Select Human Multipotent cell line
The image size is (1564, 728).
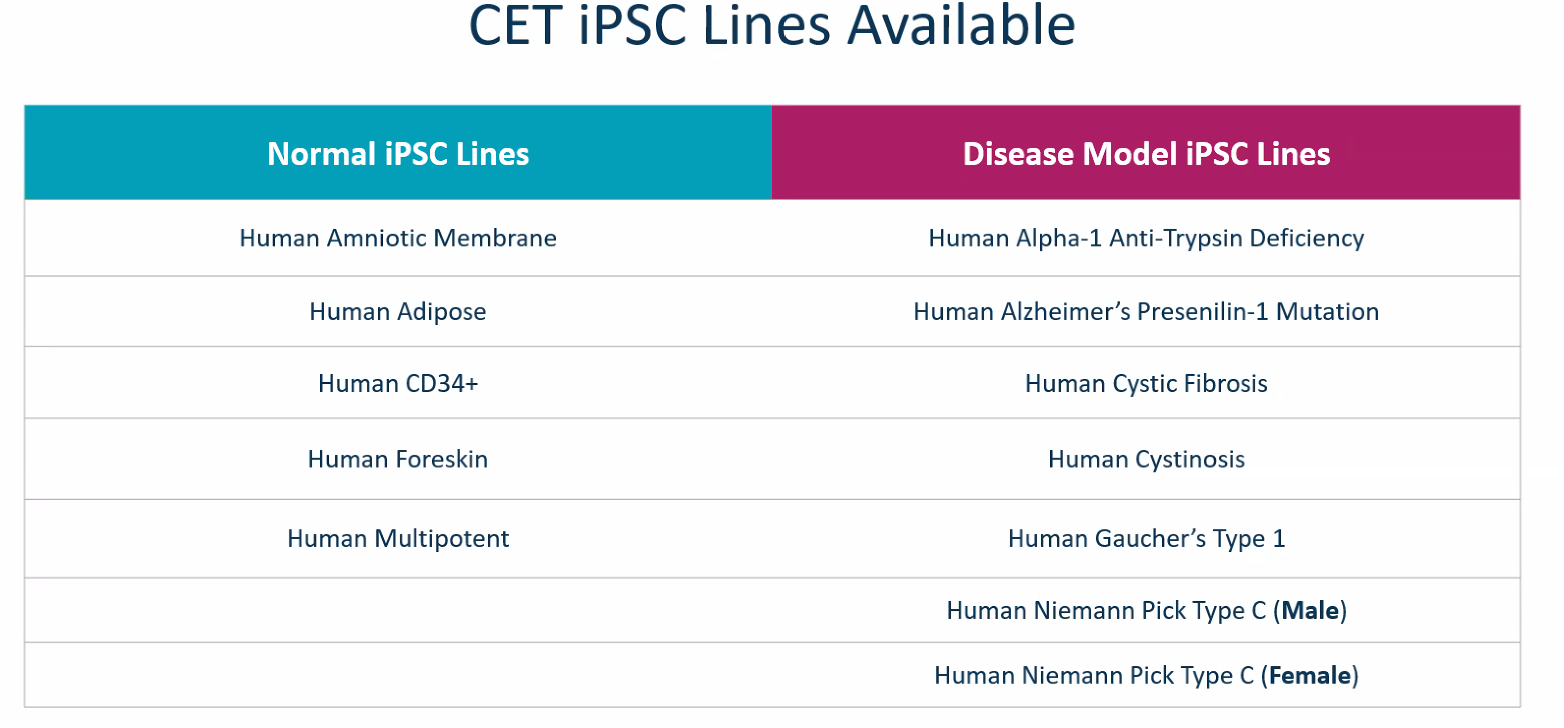click(x=398, y=538)
